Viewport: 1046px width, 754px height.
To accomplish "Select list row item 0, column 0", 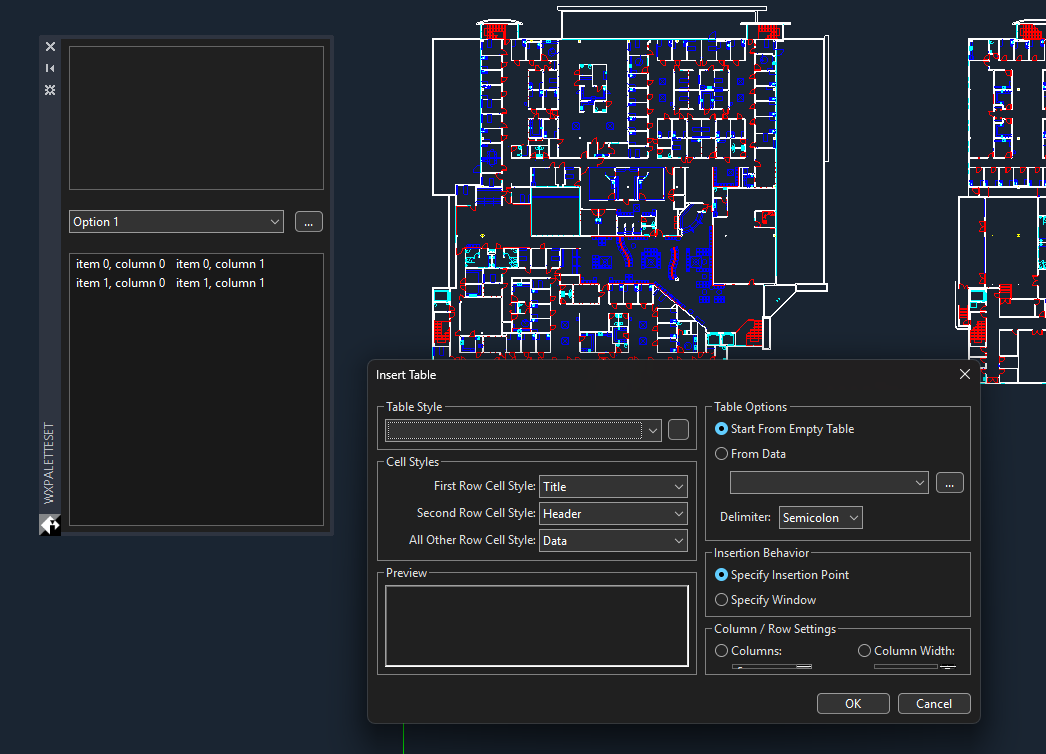I will 120,264.
